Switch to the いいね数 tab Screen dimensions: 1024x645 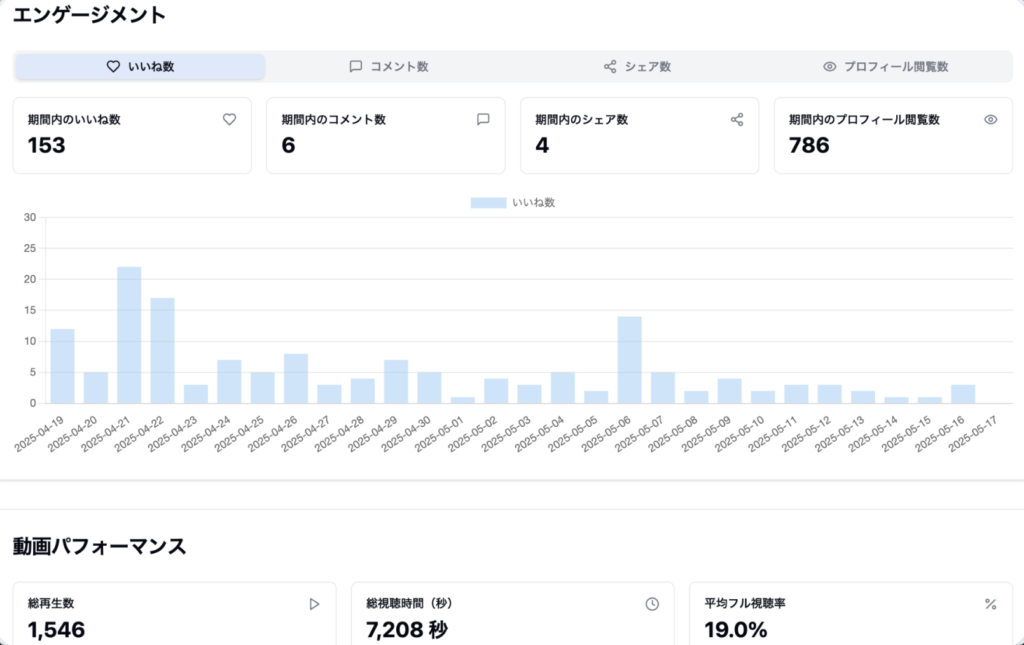pos(140,67)
